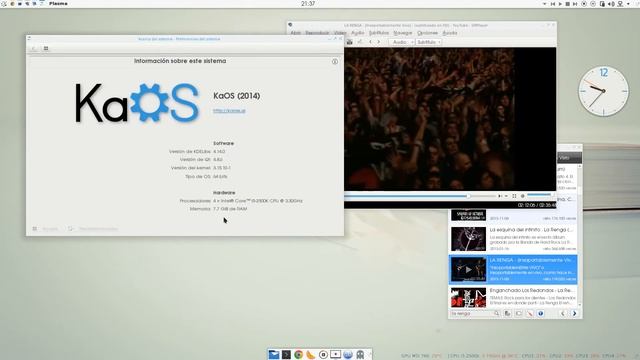
Task: Click the KaOS logo image
Action: pos(137,103)
